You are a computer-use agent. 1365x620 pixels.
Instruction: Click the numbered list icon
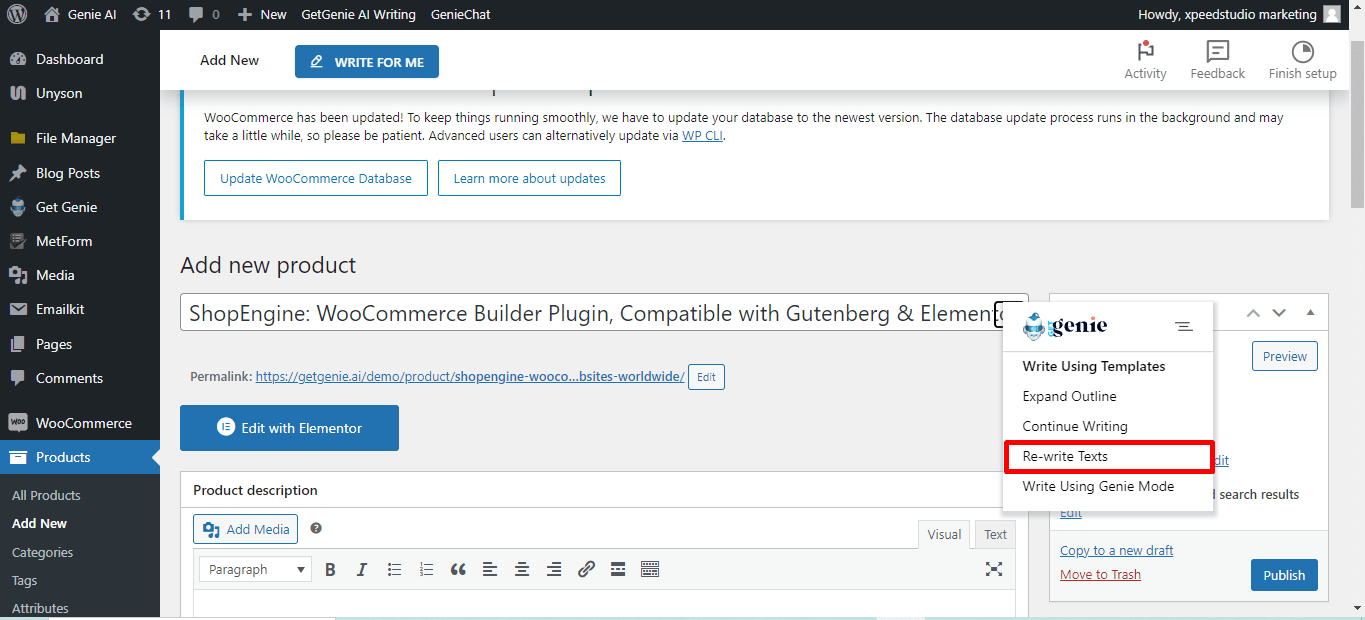click(426, 569)
